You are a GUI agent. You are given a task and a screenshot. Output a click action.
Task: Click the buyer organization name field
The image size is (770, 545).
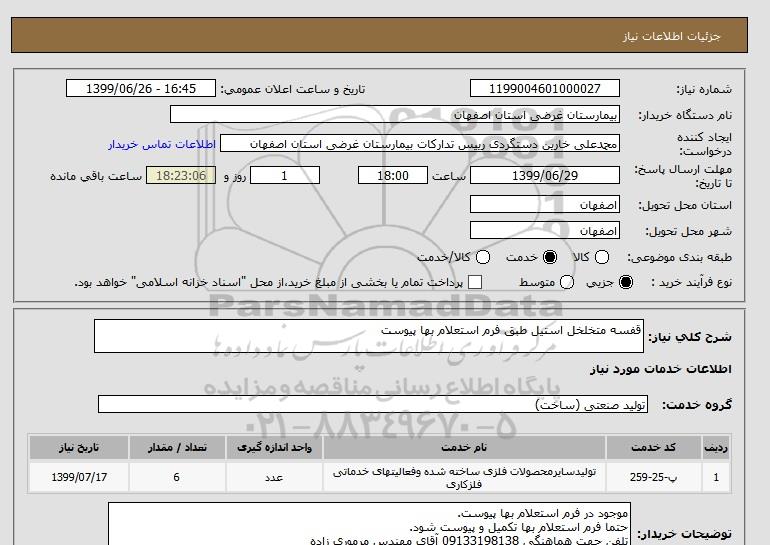(x=395, y=114)
